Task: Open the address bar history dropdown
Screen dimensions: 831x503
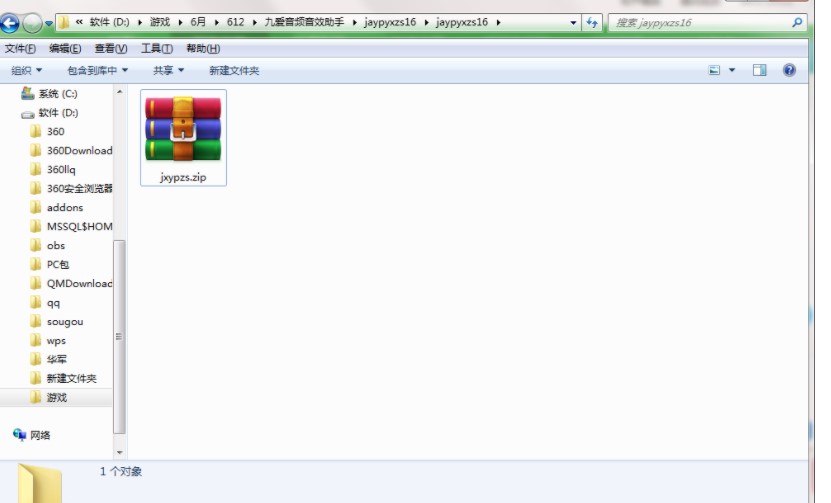Action: (x=573, y=23)
